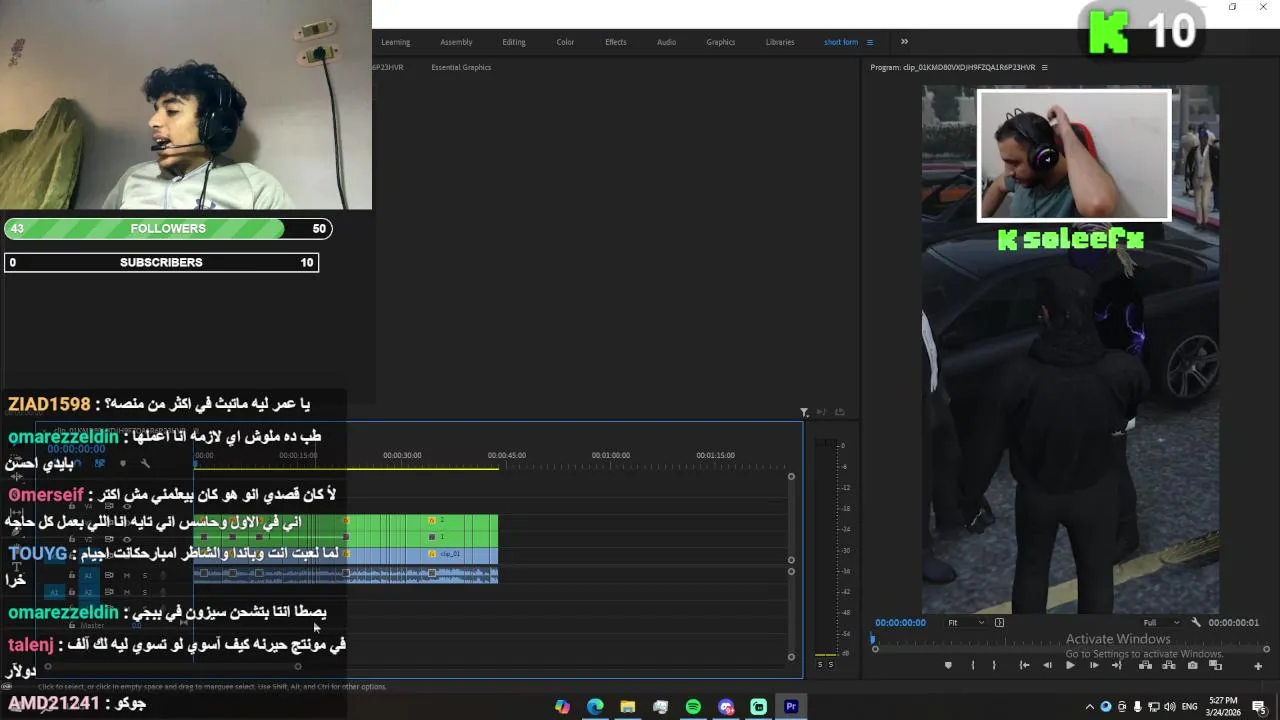Screen dimensions: 1280x720
Task: Click the Lift button
Action: click(1145, 665)
